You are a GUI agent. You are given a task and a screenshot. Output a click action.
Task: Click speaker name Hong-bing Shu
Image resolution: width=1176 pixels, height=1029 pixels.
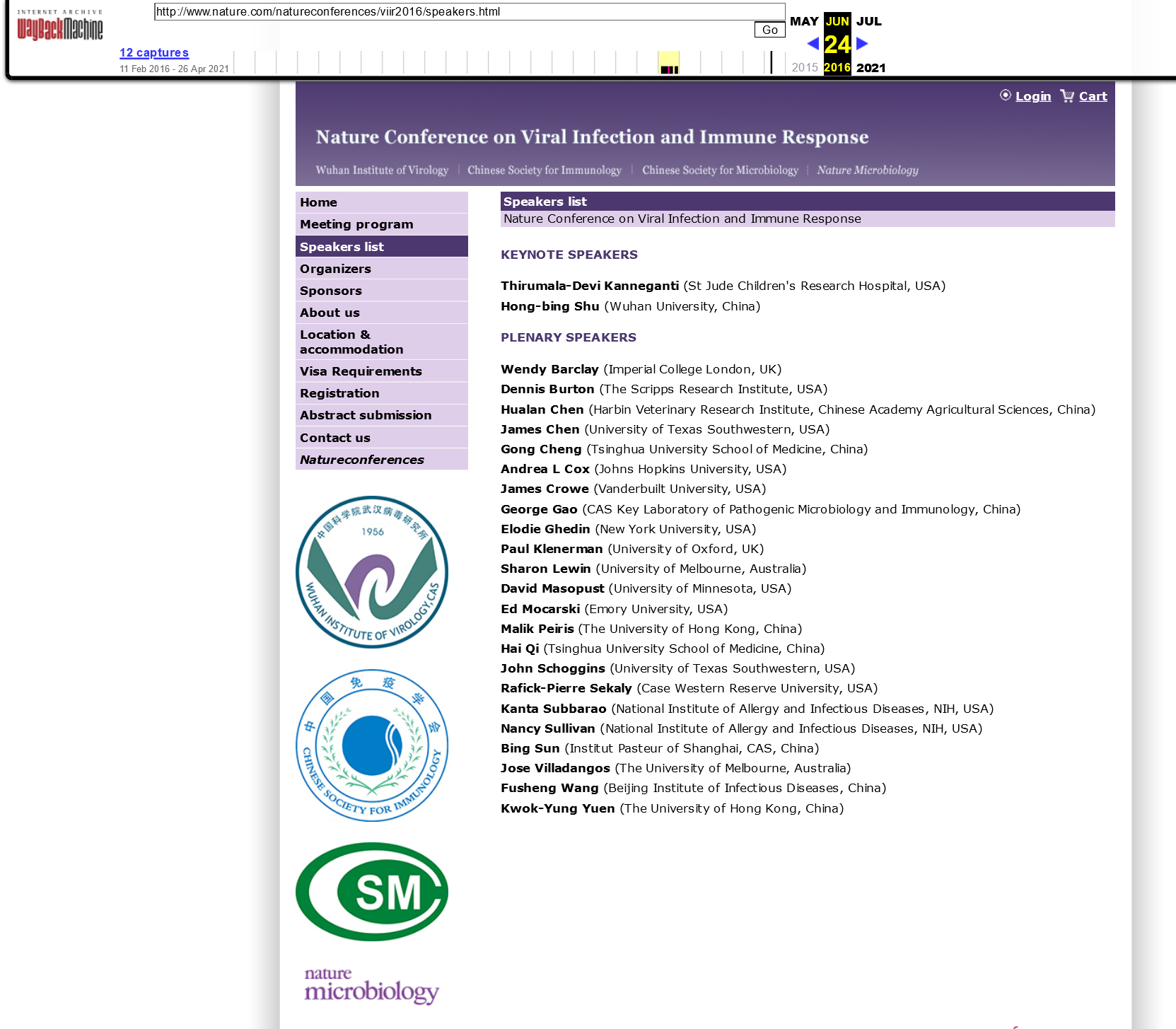[550, 306]
